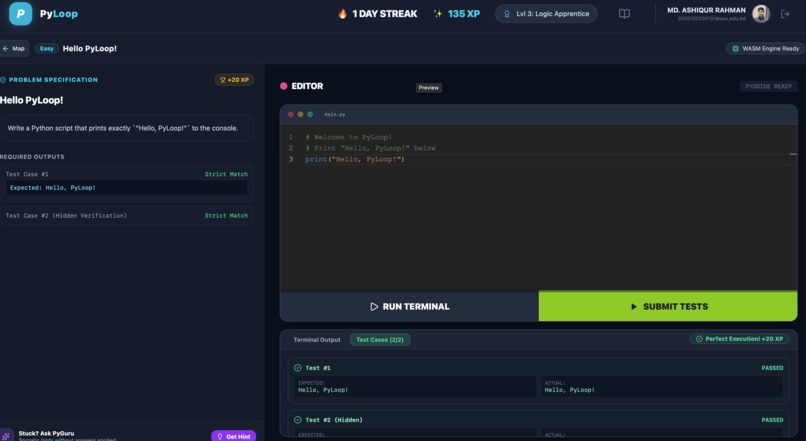Run code with Run Terminal button
Screen dimensions: 806x441
coord(409,306)
